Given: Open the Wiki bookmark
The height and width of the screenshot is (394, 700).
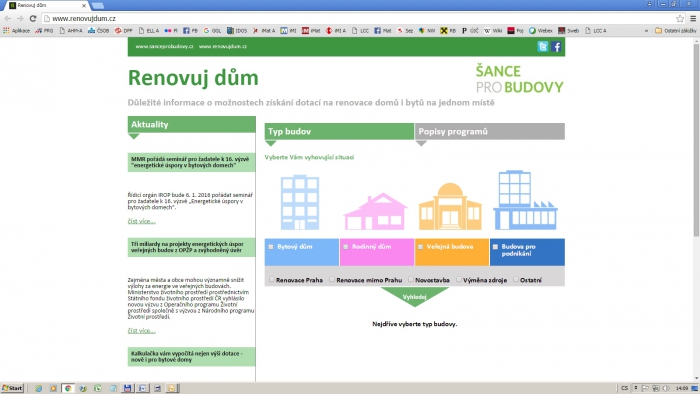Looking at the screenshot, I should [x=493, y=31].
